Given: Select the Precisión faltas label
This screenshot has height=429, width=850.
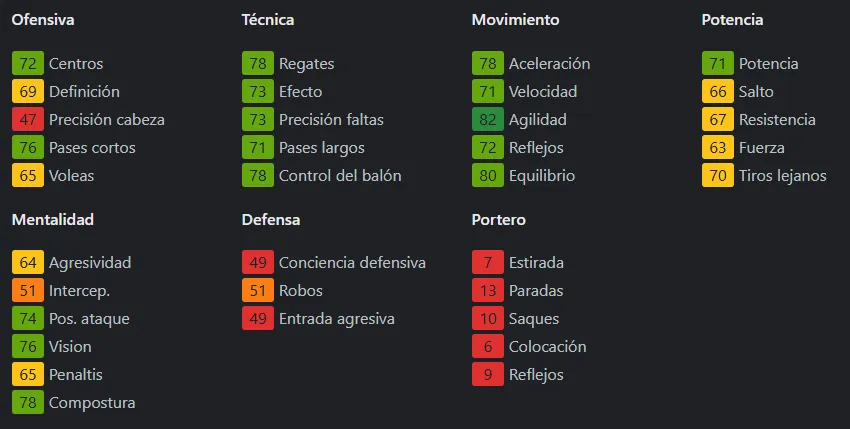Looking at the screenshot, I should pos(331,120).
